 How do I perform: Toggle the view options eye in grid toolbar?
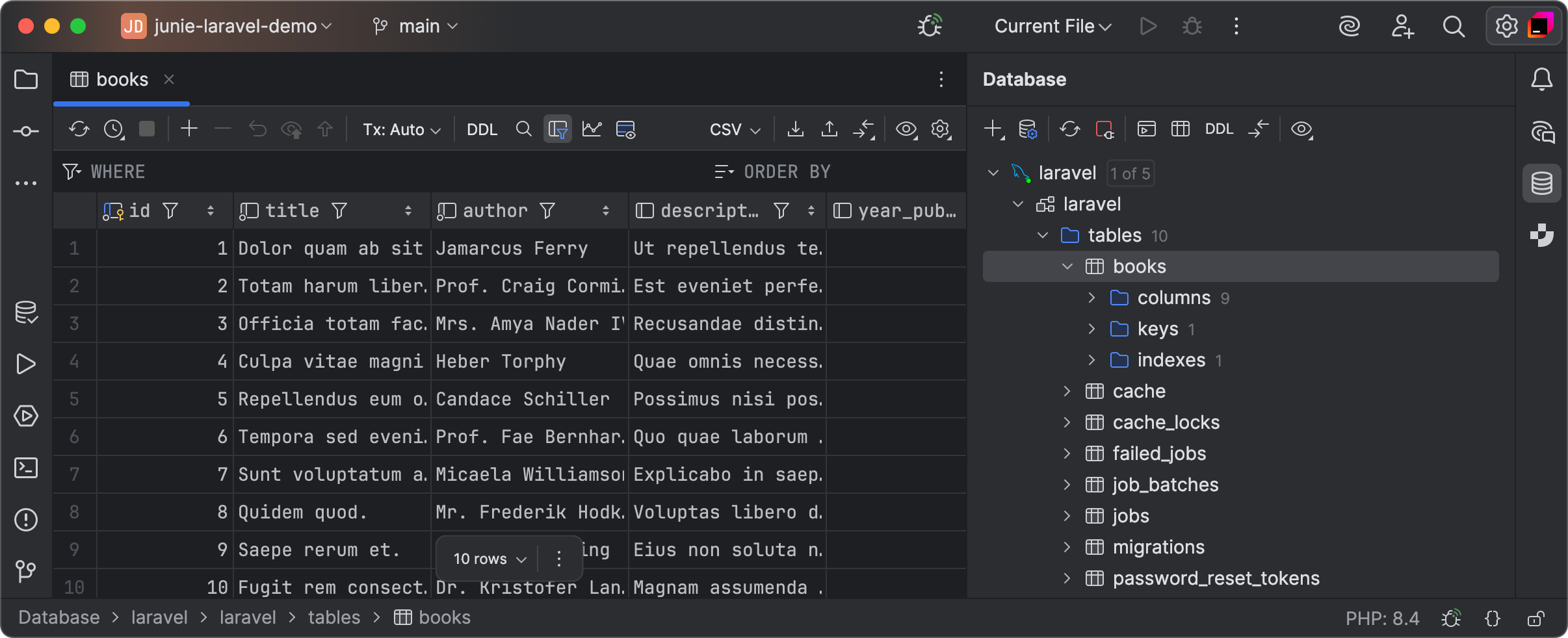click(x=906, y=129)
